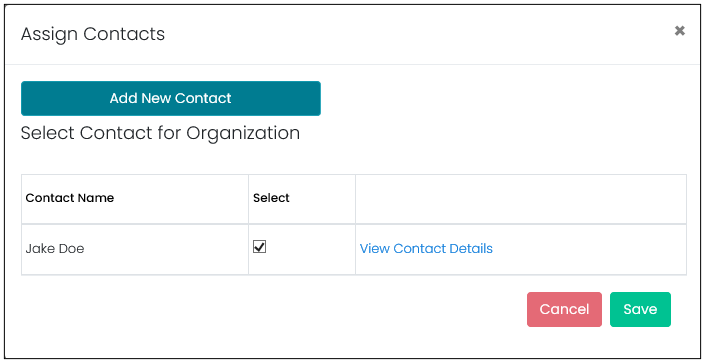This screenshot has width=703, height=362.
Task: Click the empty third column header cell
Action: pyautogui.click(x=521, y=199)
